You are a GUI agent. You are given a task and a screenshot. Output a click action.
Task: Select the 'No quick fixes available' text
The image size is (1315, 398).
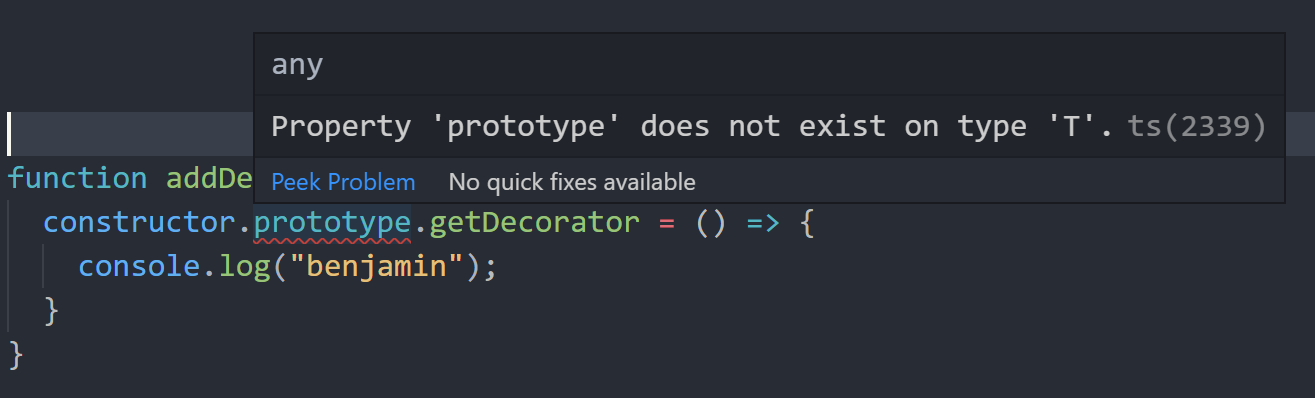point(572,182)
